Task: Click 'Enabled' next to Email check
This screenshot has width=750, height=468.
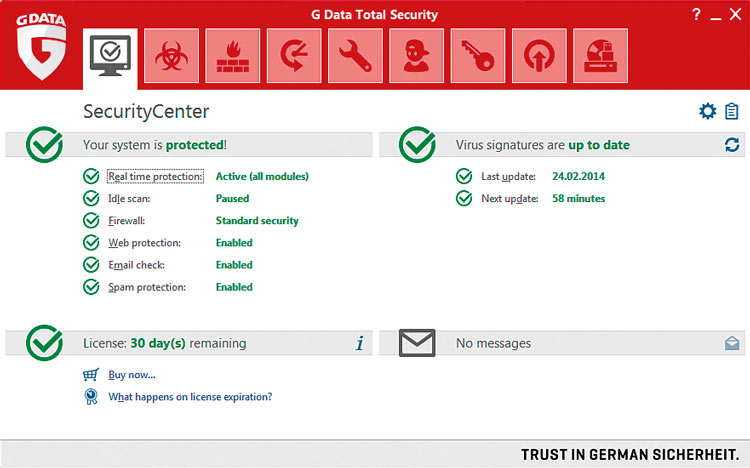Action: (234, 265)
